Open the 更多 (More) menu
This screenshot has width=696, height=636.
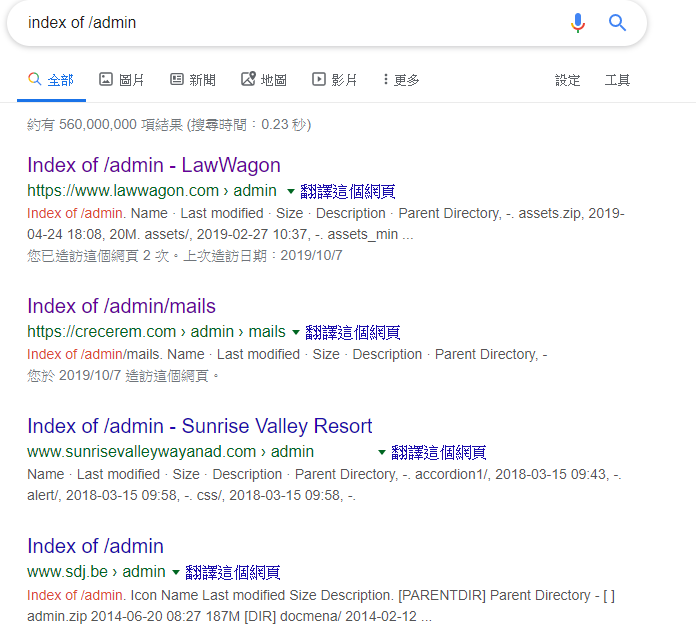(402, 80)
